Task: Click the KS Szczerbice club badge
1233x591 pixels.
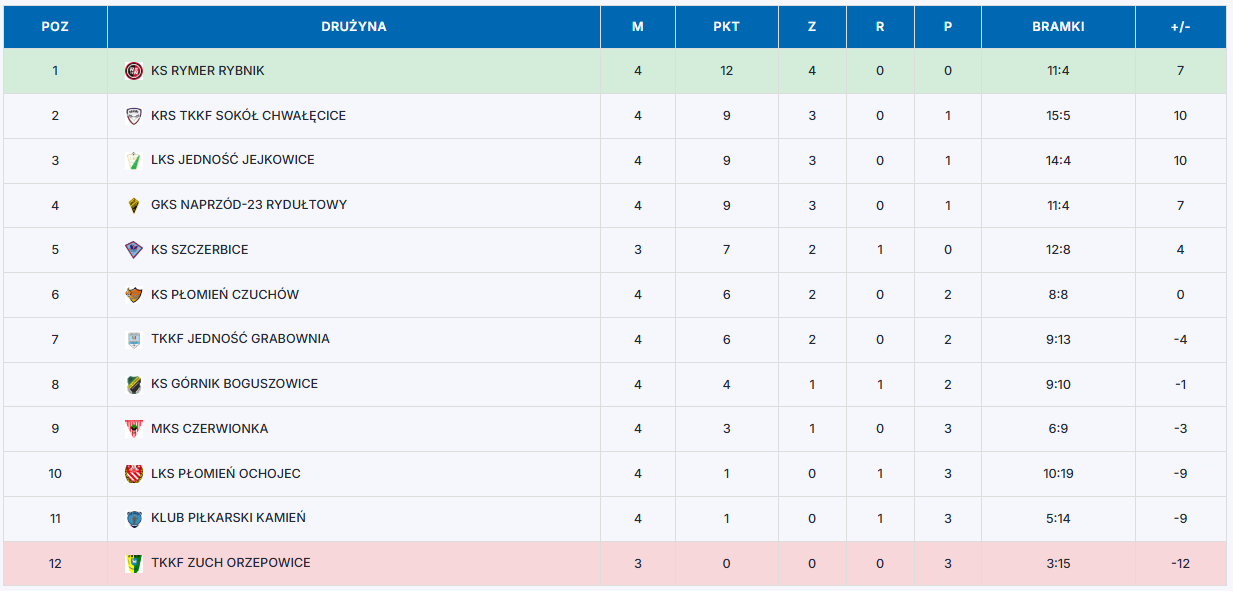Action: pyautogui.click(x=134, y=250)
